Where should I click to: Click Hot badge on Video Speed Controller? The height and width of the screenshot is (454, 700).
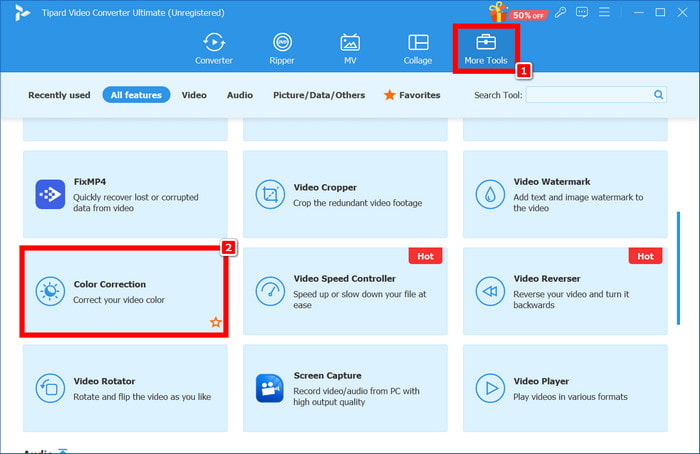(425, 256)
